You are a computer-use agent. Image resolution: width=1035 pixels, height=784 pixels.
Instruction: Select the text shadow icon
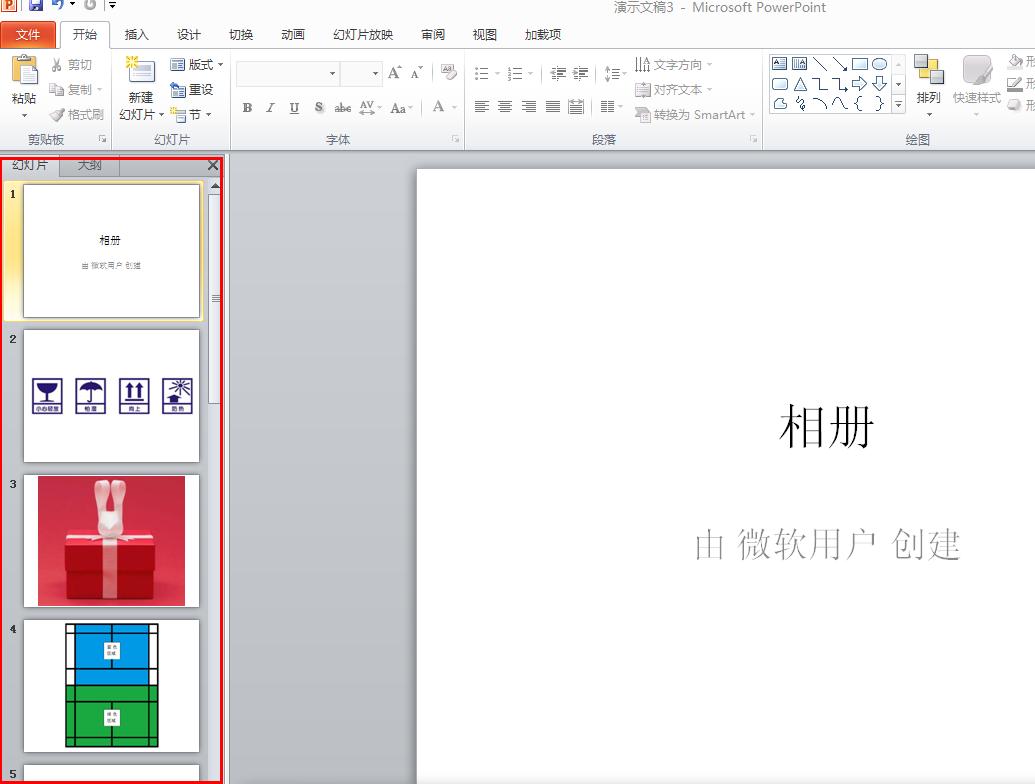pyautogui.click(x=318, y=107)
